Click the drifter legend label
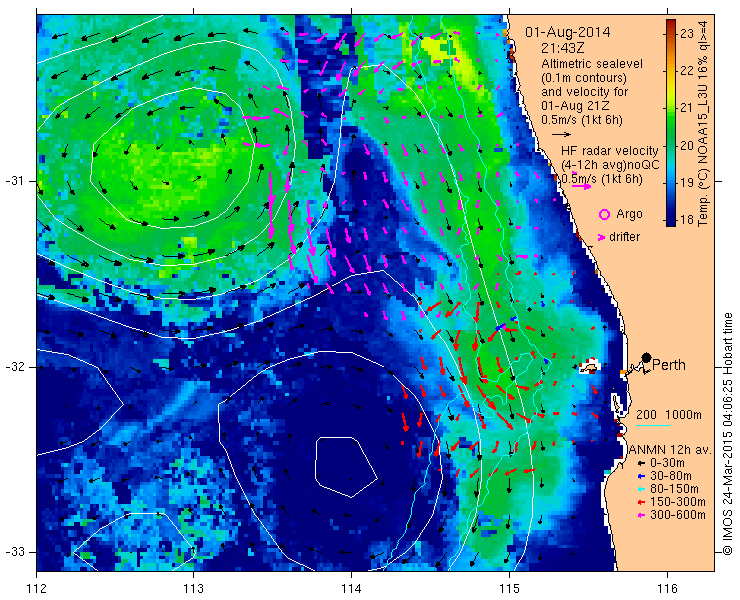Screen dimensions: 740x600 (624, 237)
